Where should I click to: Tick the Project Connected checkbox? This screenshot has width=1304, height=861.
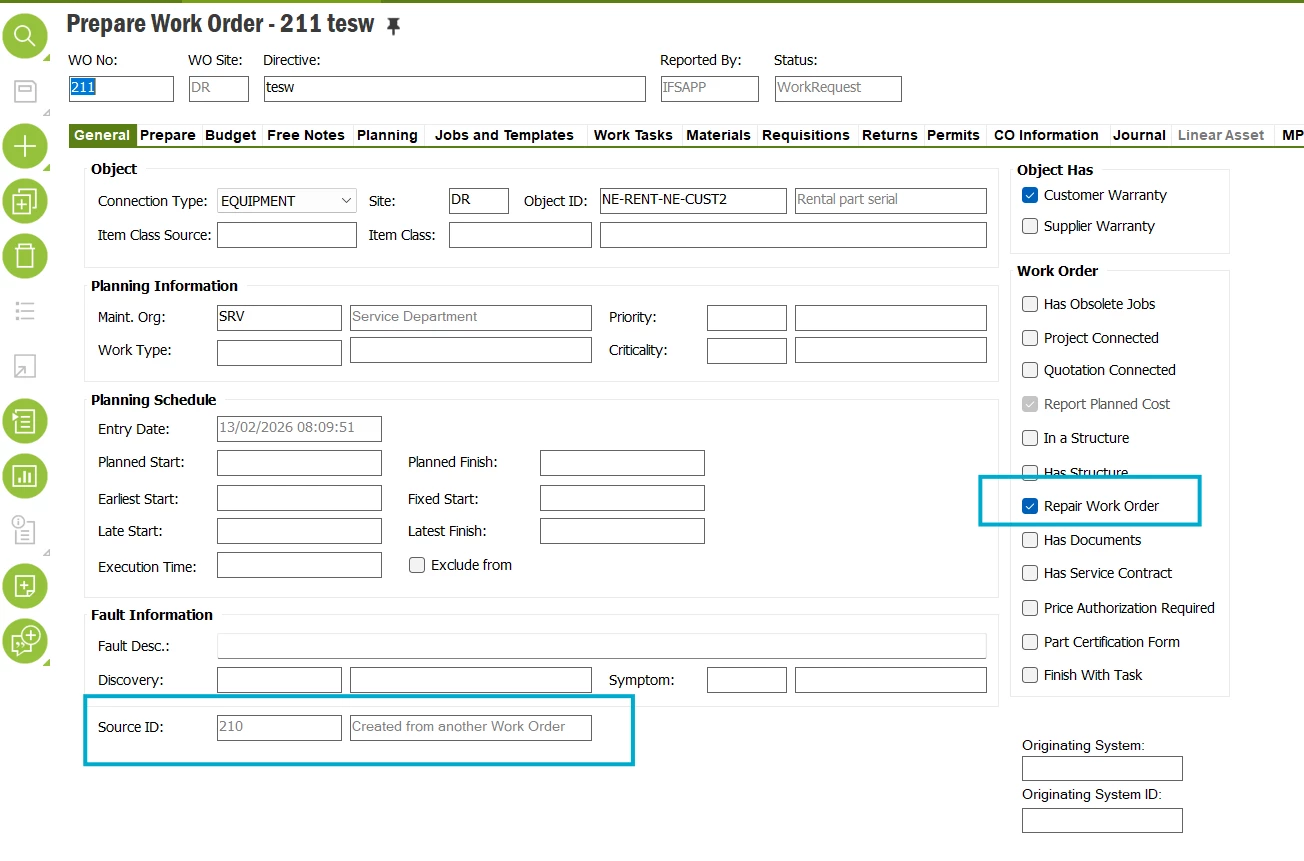point(1030,338)
